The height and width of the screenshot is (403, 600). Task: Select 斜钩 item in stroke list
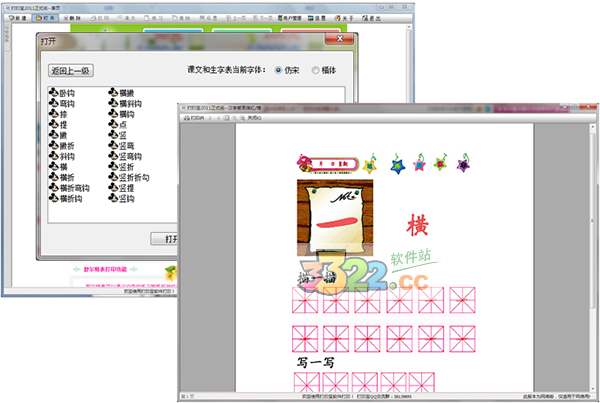click(x=62, y=157)
